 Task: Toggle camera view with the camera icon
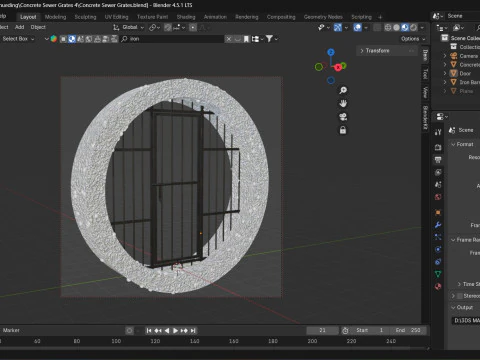coord(343,117)
